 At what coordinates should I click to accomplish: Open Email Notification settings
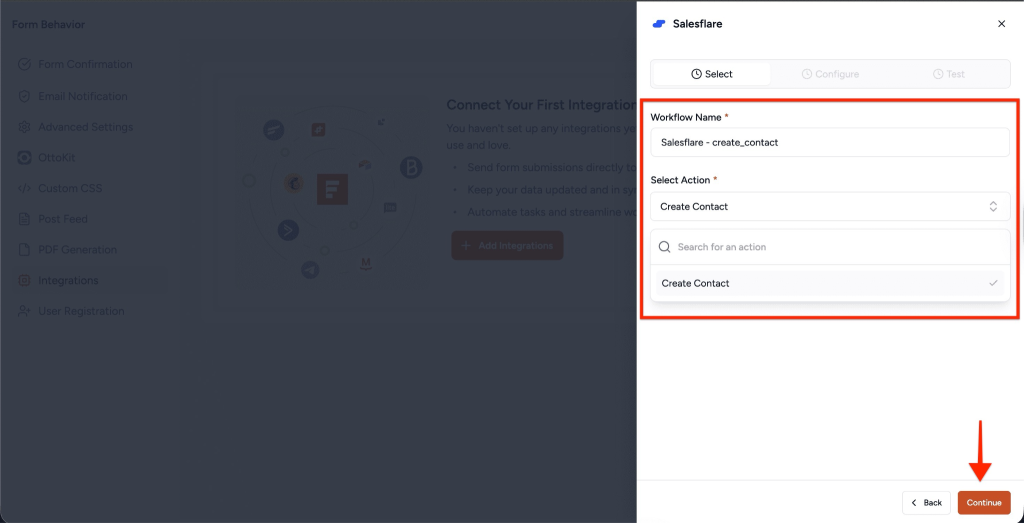tap(82, 96)
